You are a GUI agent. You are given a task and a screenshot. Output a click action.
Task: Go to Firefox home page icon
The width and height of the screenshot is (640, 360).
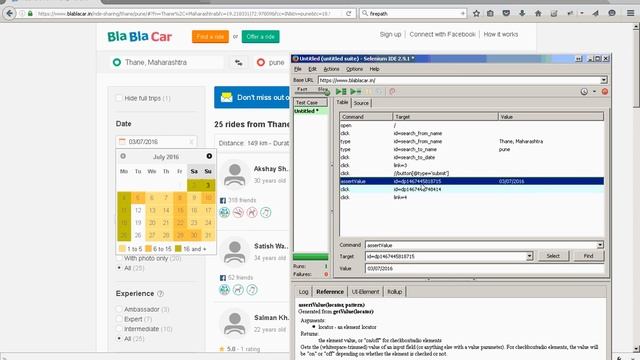click(538, 13)
